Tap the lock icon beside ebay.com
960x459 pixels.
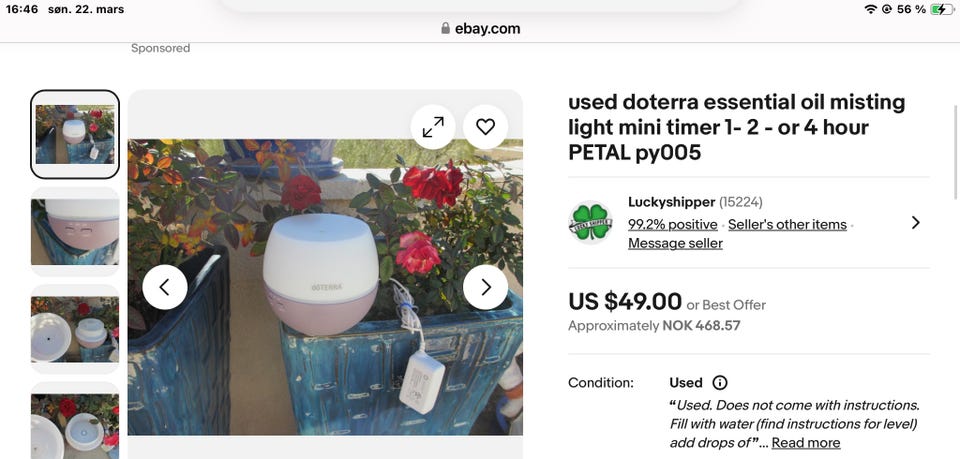(446, 29)
